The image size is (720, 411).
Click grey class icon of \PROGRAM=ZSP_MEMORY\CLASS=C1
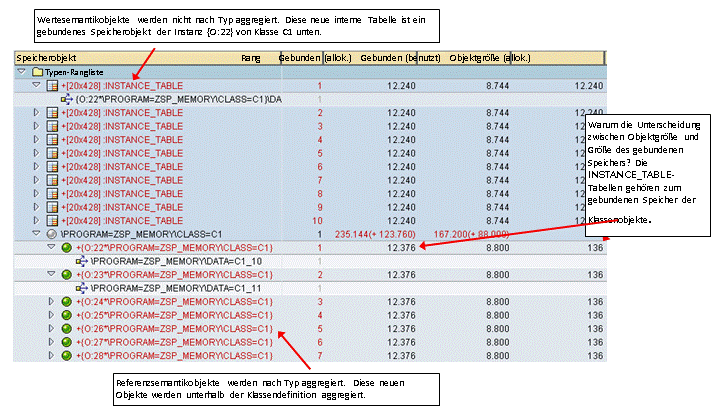tap(52, 234)
